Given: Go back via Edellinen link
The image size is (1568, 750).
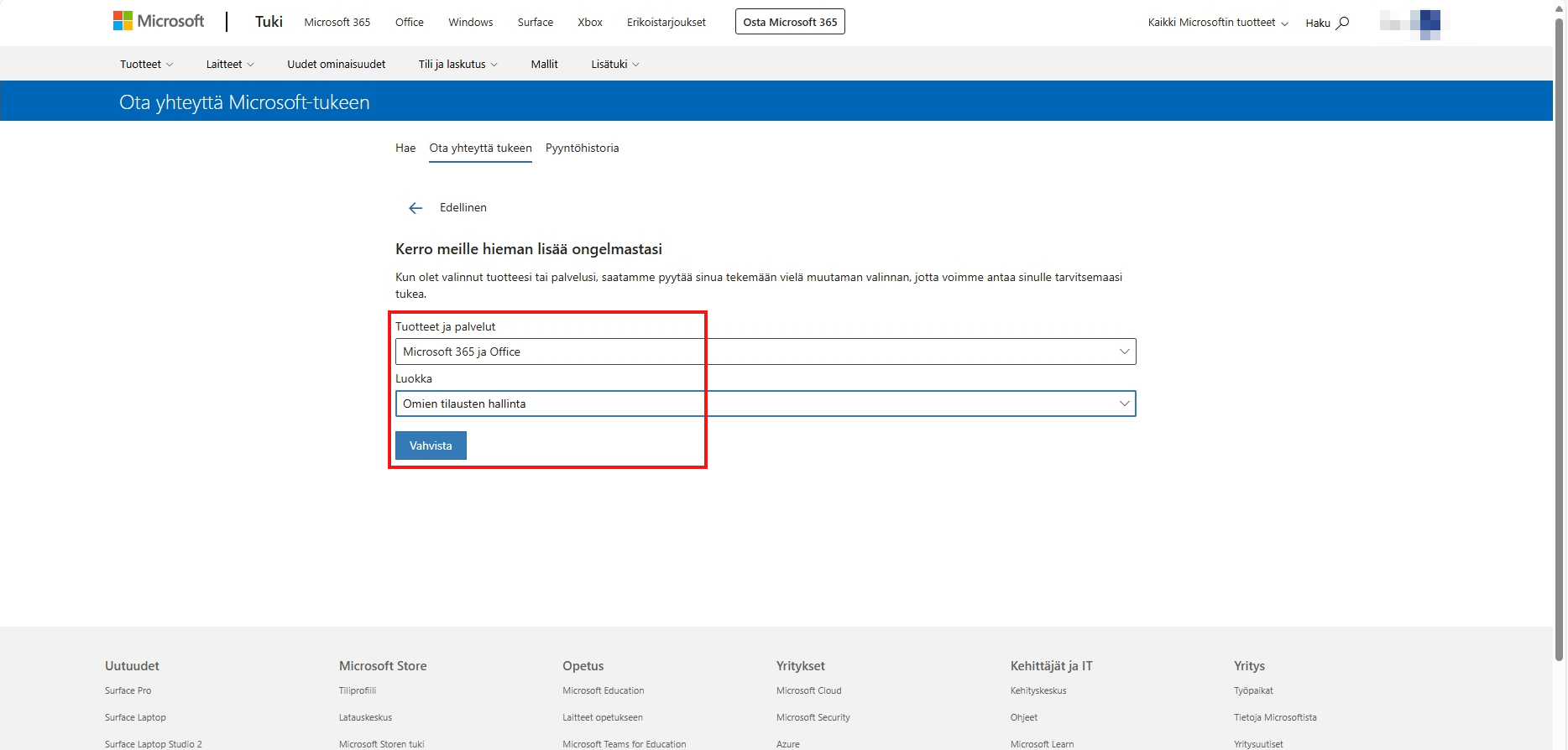Looking at the screenshot, I should coord(463,207).
